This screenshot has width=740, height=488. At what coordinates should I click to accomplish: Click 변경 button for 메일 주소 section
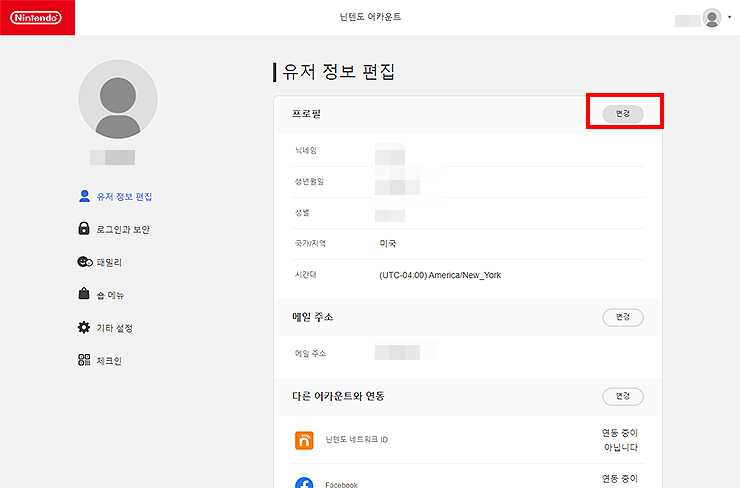click(623, 317)
